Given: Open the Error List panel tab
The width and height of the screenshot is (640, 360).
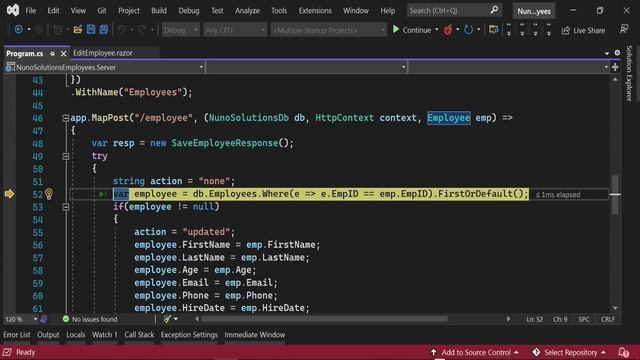Looking at the screenshot, I should click(x=17, y=335).
